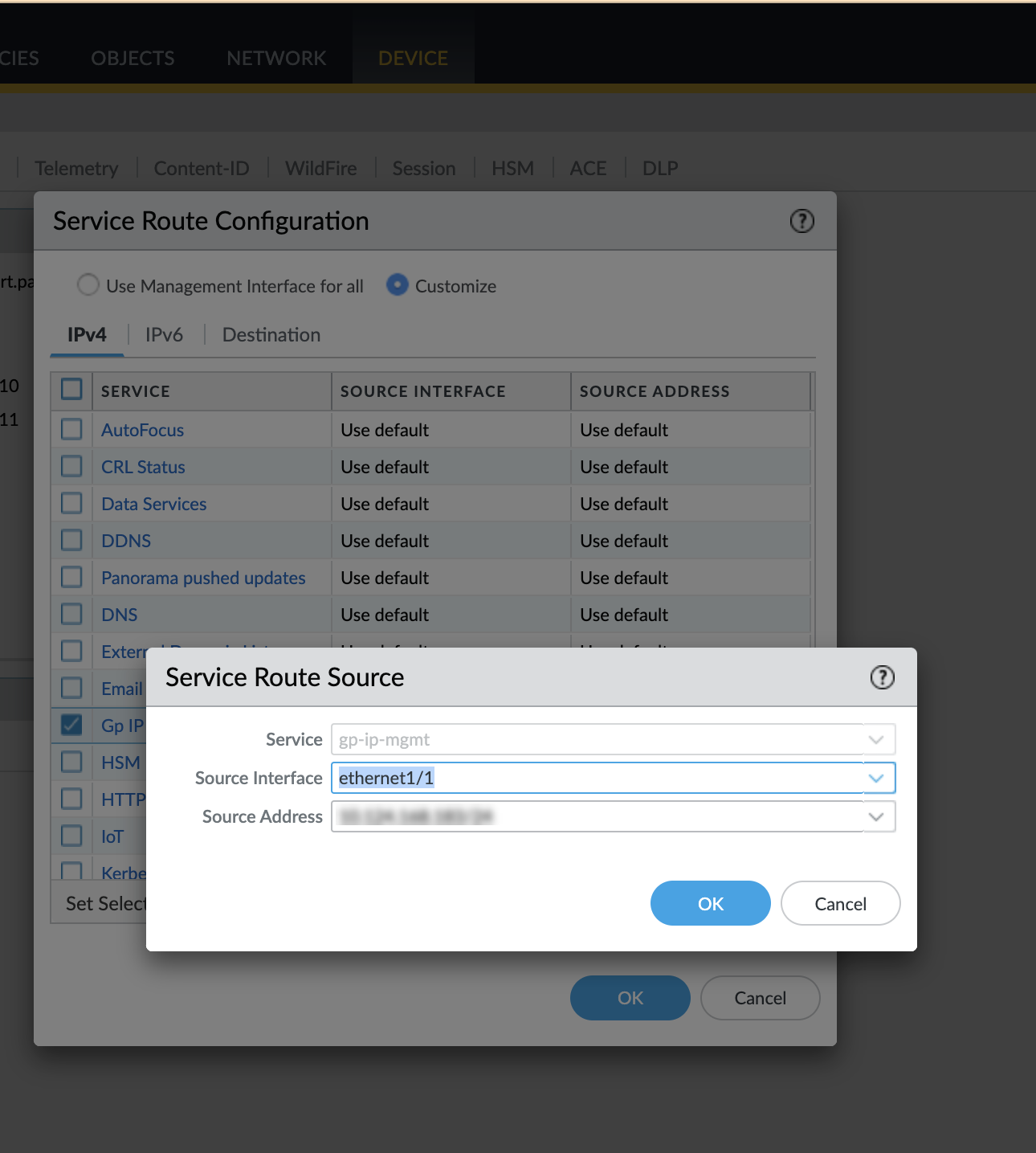1036x1153 pixels.
Task: Click the help icon in Service Route Source
Action: click(x=881, y=677)
